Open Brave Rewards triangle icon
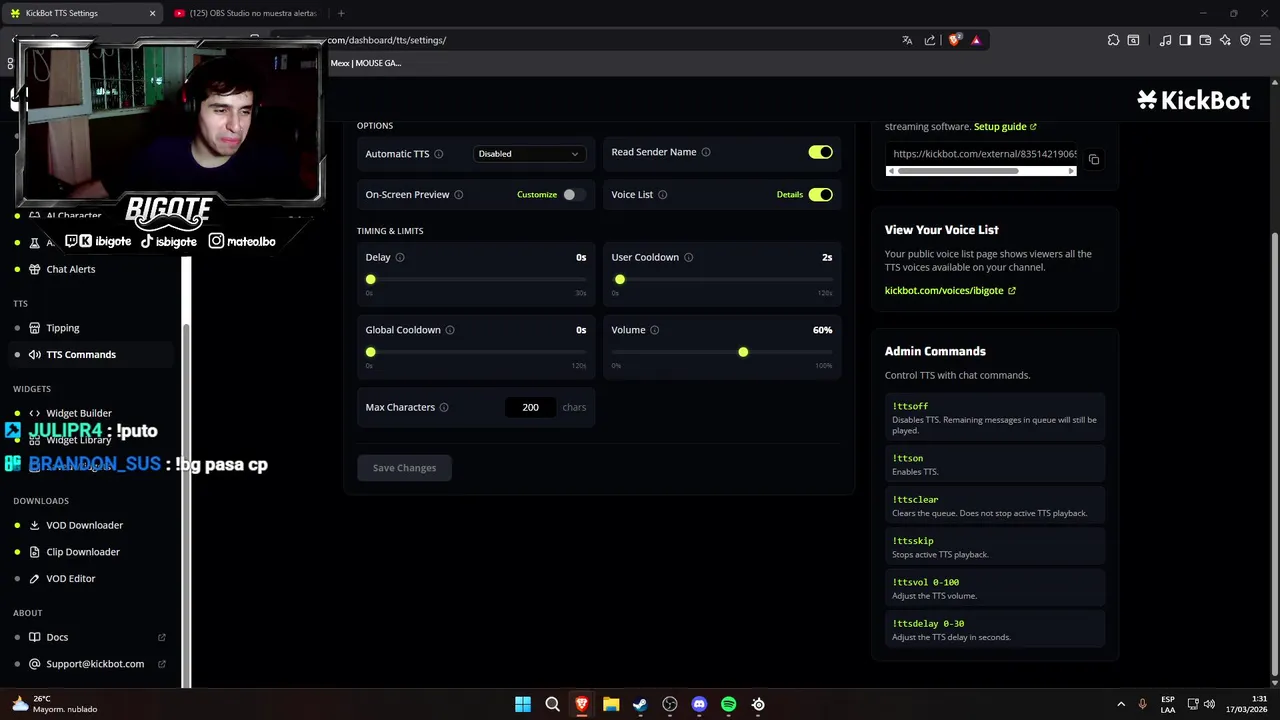 pos(976,40)
